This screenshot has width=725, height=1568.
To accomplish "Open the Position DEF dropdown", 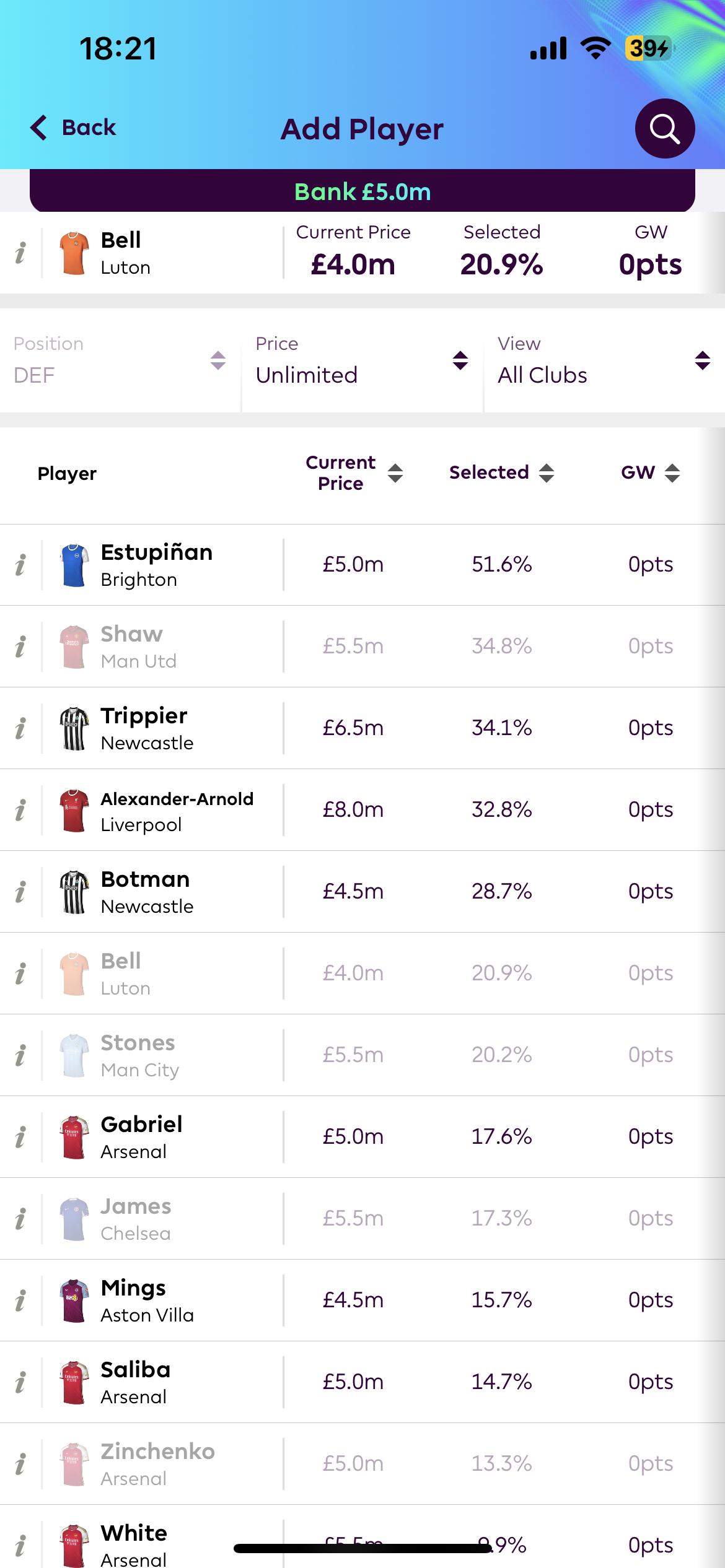I will tap(120, 360).
